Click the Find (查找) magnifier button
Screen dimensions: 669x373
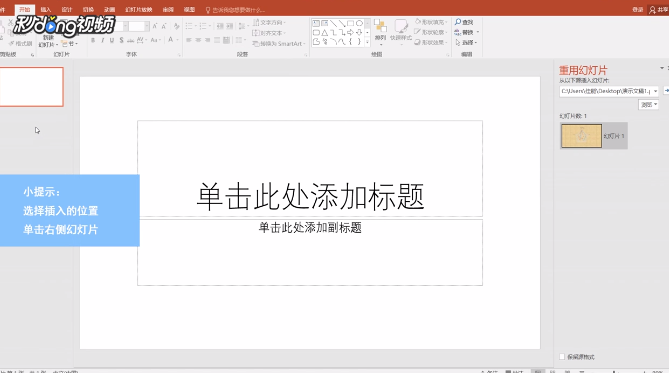[x=464, y=22]
